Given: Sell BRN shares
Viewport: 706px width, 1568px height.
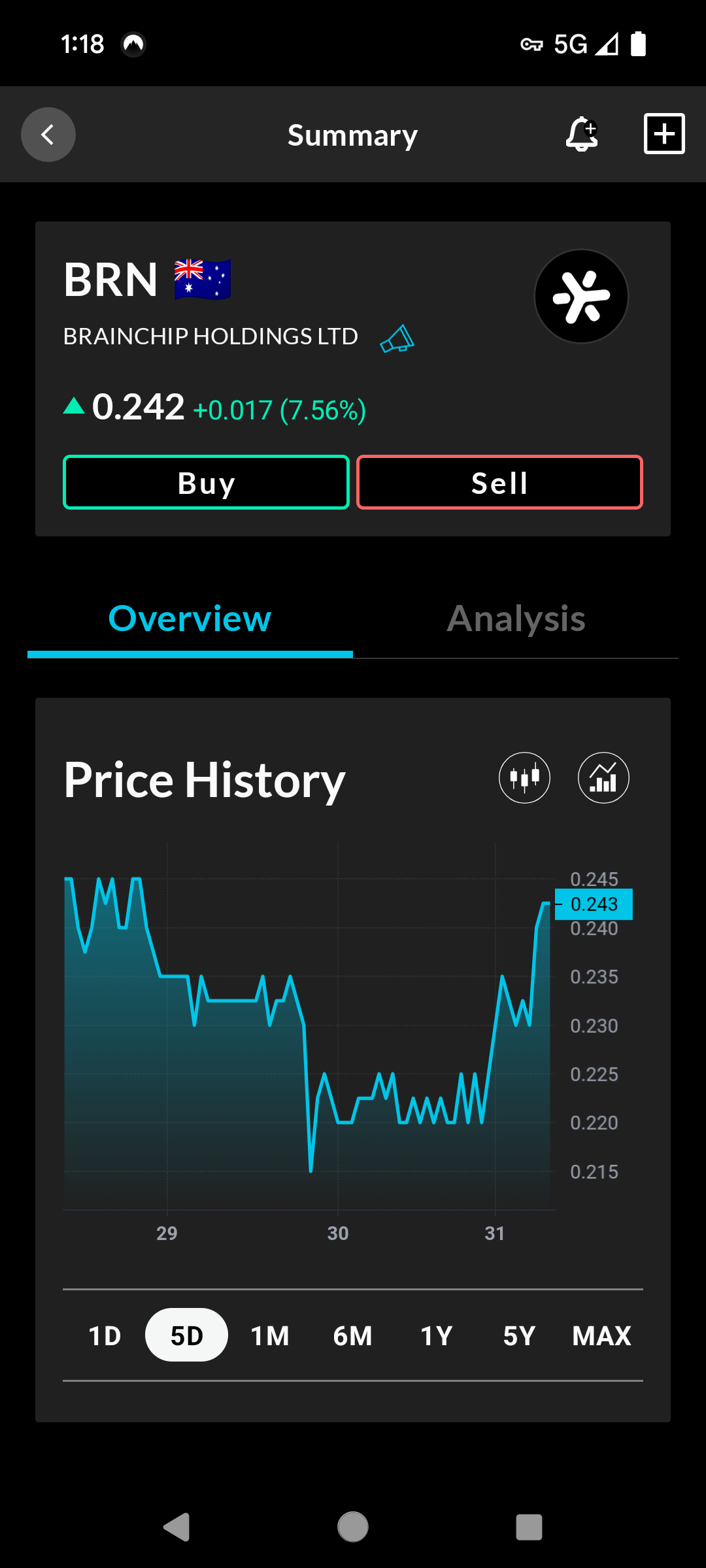Looking at the screenshot, I should coord(499,482).
